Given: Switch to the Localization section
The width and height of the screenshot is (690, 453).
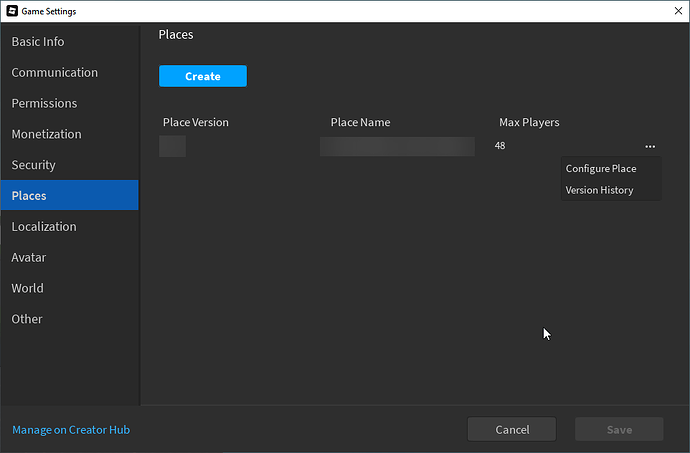Looking at the screenshot, I should click(x=44, y=227).
